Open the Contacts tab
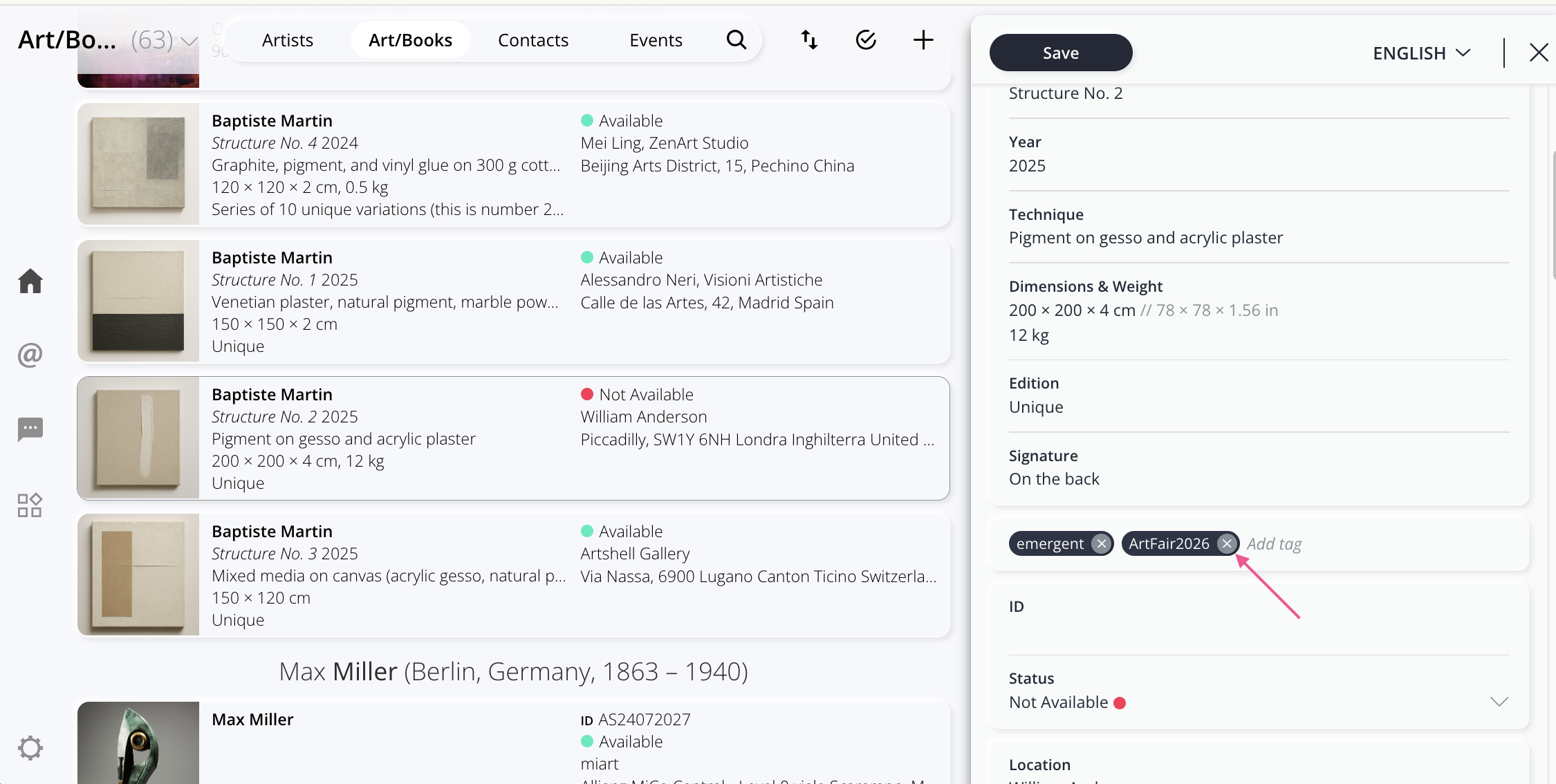This screenshot has height=784, width=1556. 533,40
